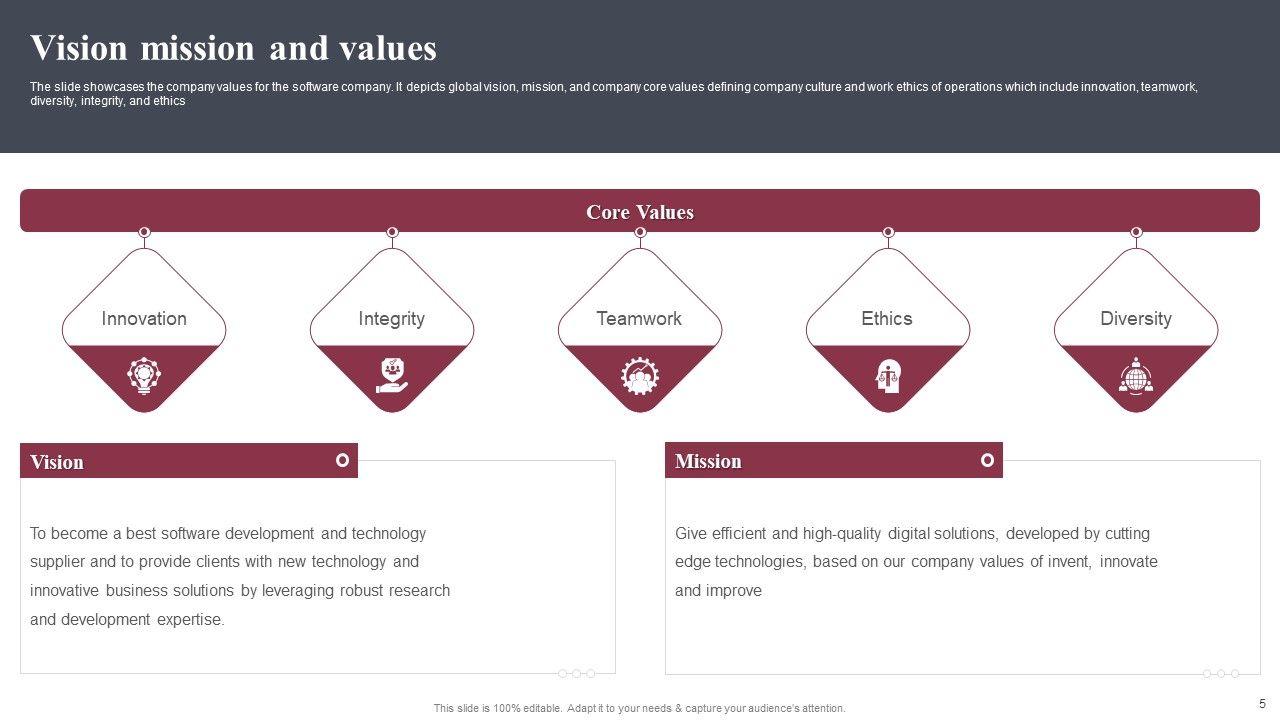Click the circle marker in Vision header
Image resolution: width=1280 pixels, height=720 pixels.
point(342,460)
